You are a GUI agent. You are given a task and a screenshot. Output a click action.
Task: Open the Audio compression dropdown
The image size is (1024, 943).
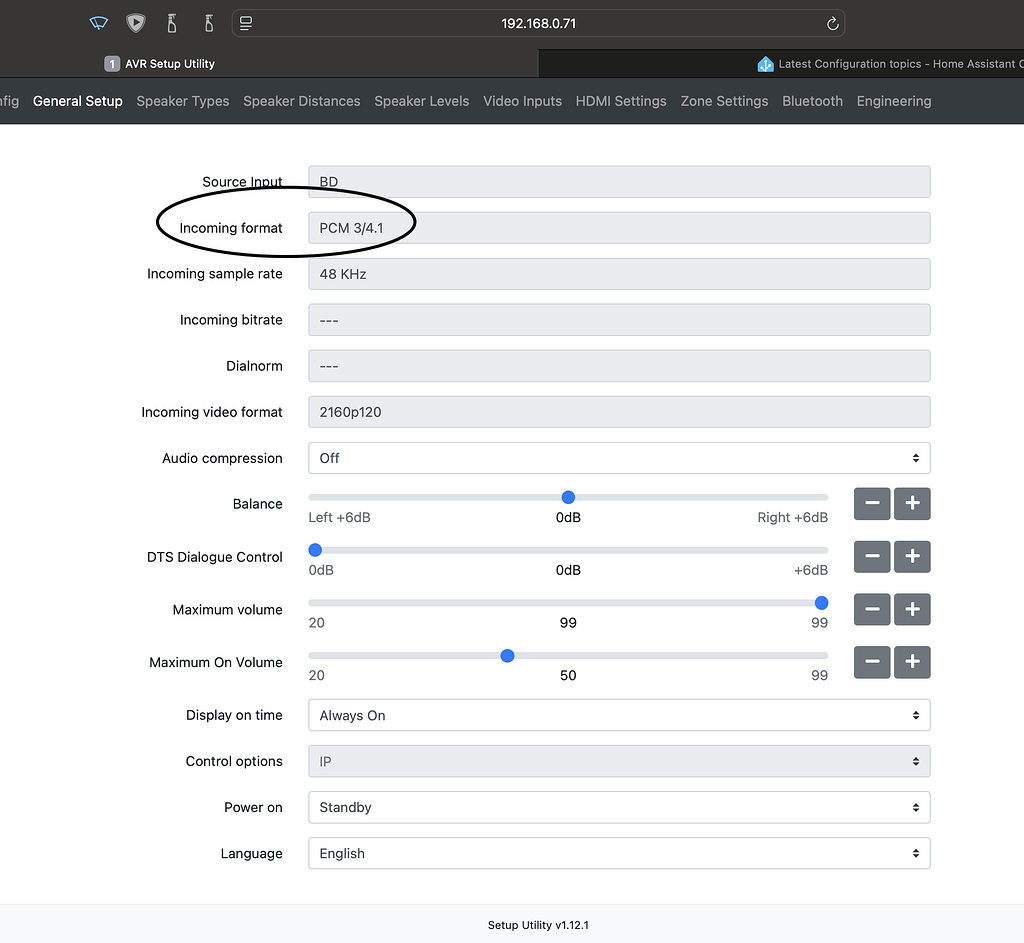[618, 457]
